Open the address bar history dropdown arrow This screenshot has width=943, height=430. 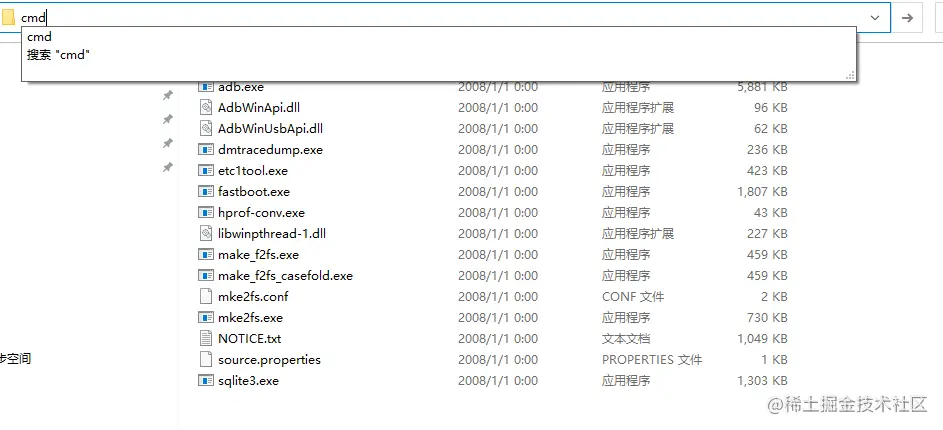875,18
